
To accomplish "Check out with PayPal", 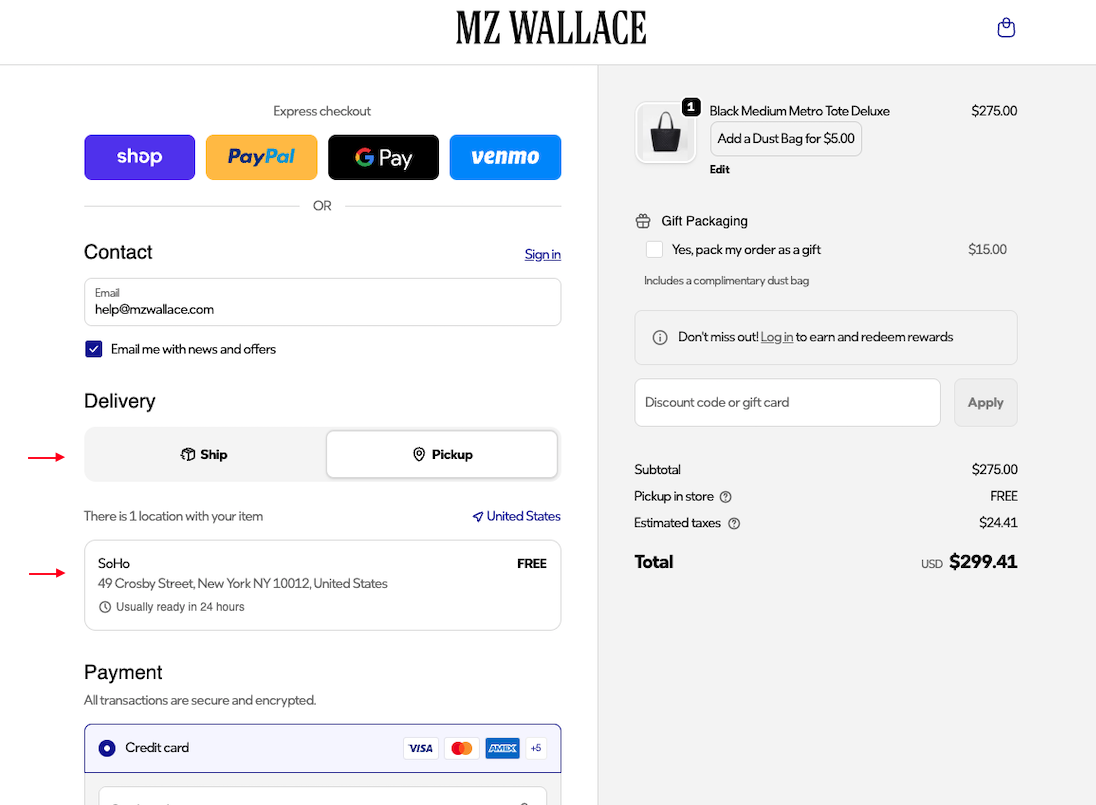I will (x=261, y=157).
